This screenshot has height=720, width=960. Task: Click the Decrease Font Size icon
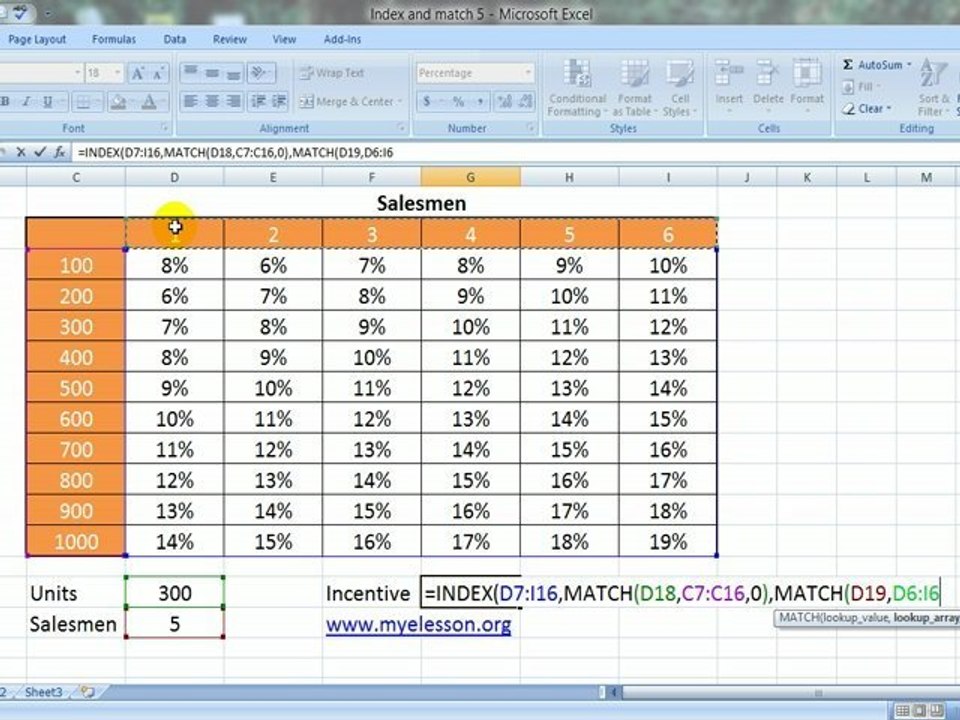(158, 74)
